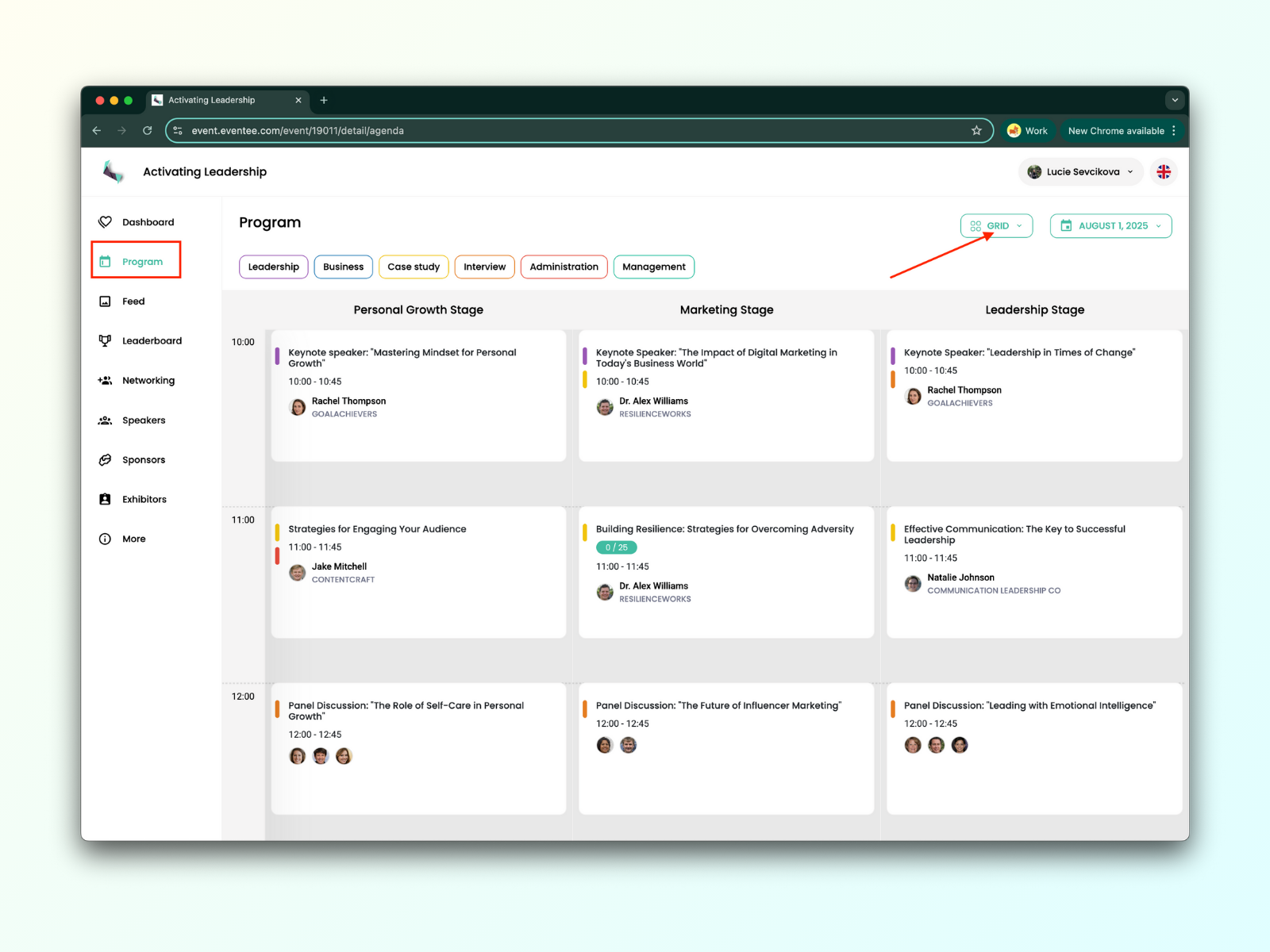Click the browser forward arrow

[x=121, y=131]
